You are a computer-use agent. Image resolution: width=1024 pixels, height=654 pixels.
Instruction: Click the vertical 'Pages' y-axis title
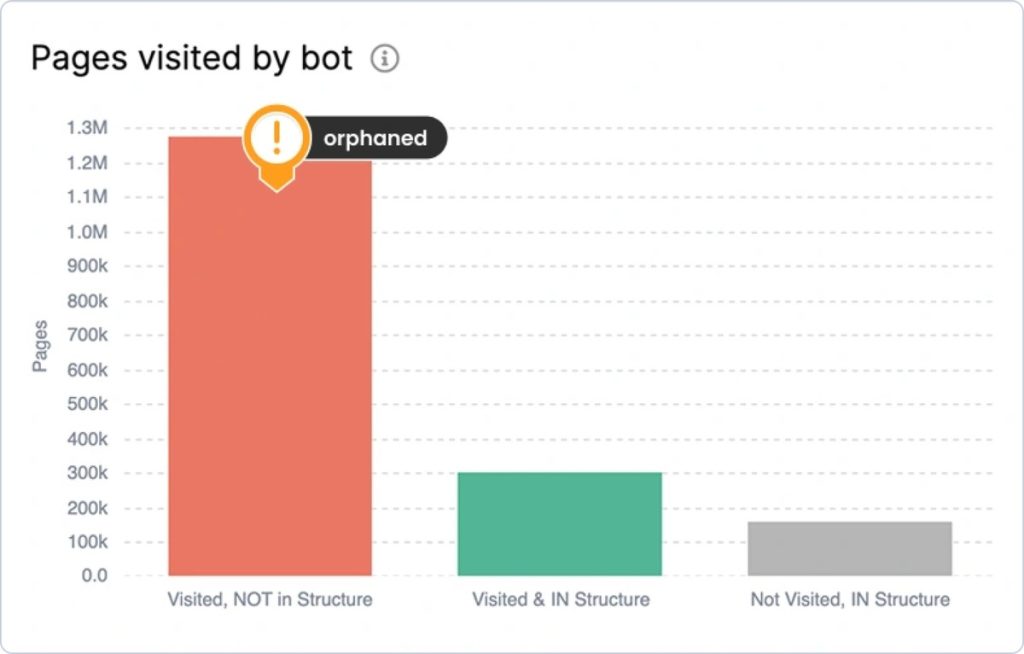[x=40, y=346]
